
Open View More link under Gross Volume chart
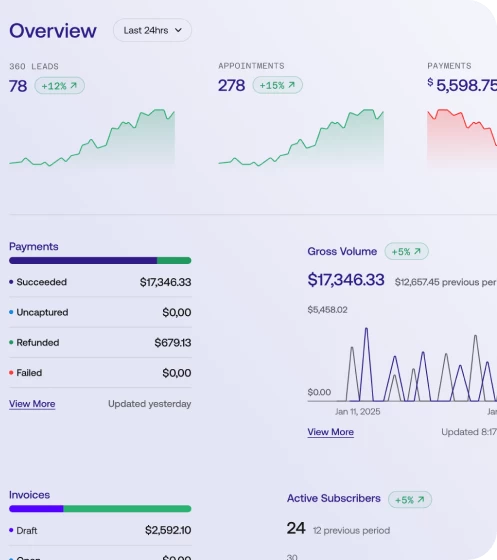pyautogui.click(x=331, y=432)
